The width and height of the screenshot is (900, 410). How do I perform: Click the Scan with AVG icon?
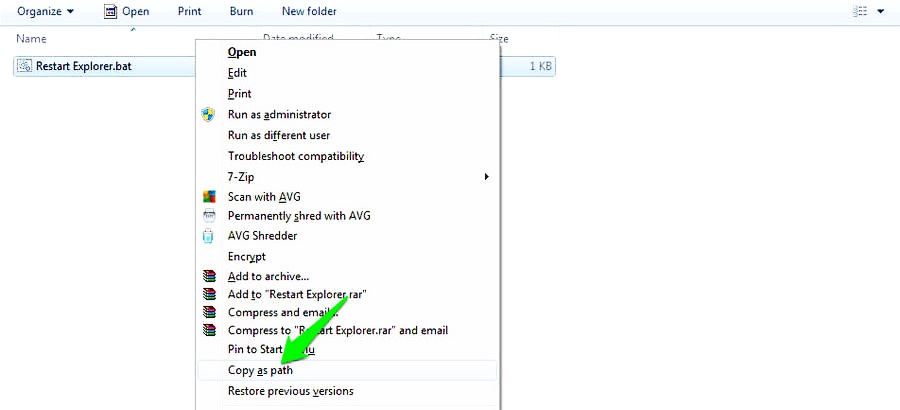[x=209, y=197]
